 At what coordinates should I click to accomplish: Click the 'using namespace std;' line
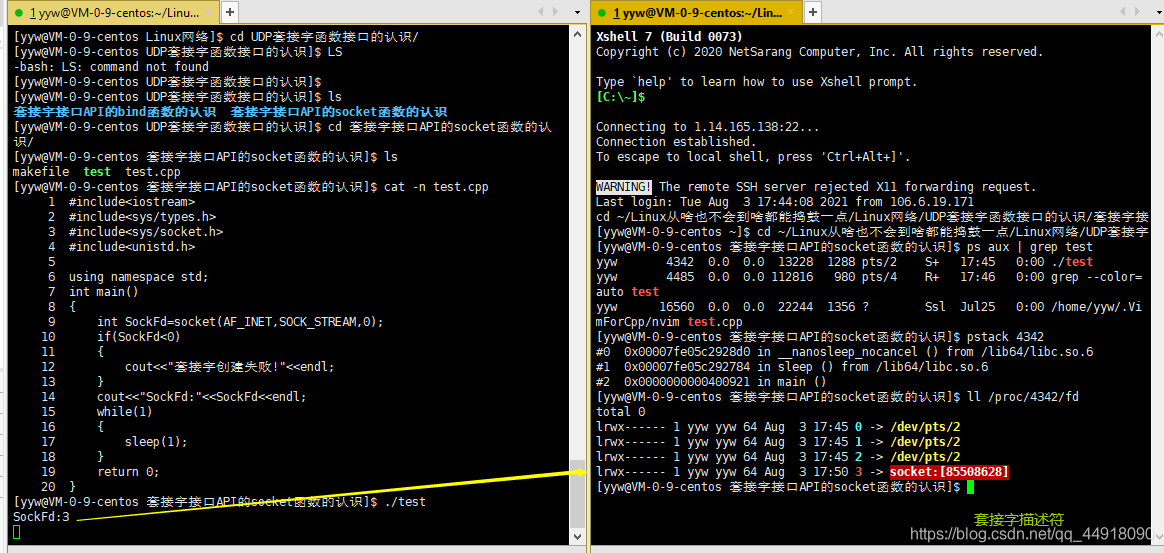(139, 277)
